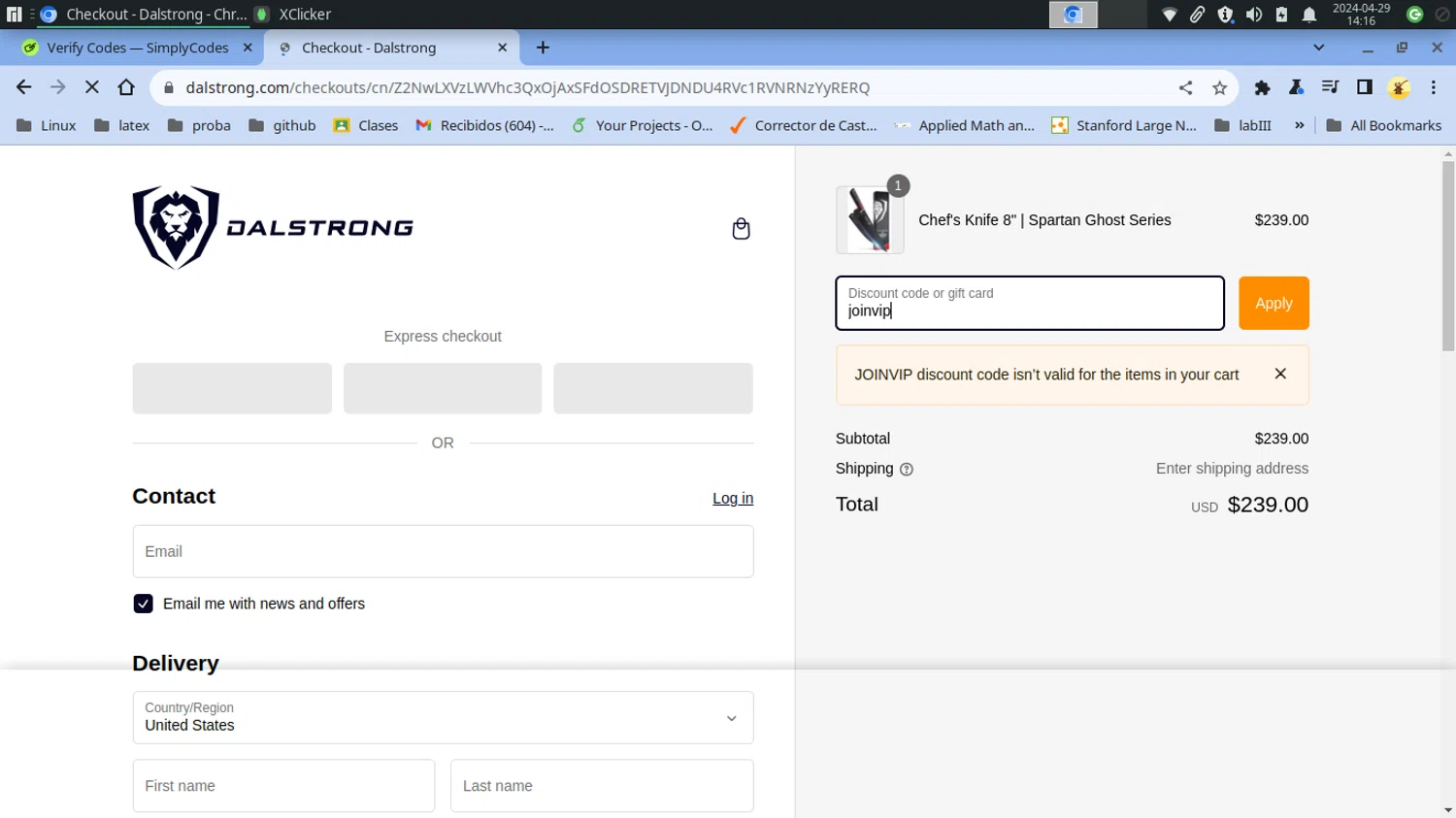Open Stanford Large N... bookmark
The height and width of the screenshot is (818, 1456).
pos(1124,125)
